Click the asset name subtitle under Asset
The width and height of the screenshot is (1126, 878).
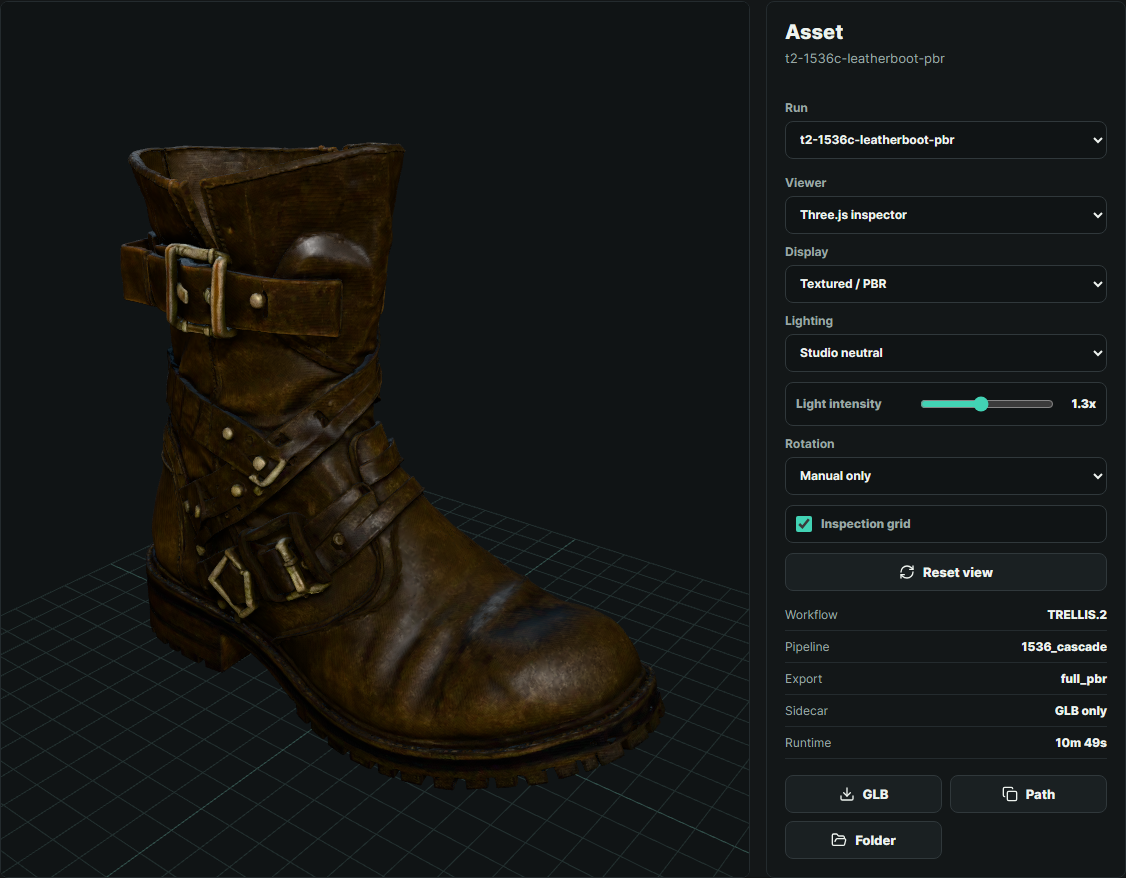(865, 59)
